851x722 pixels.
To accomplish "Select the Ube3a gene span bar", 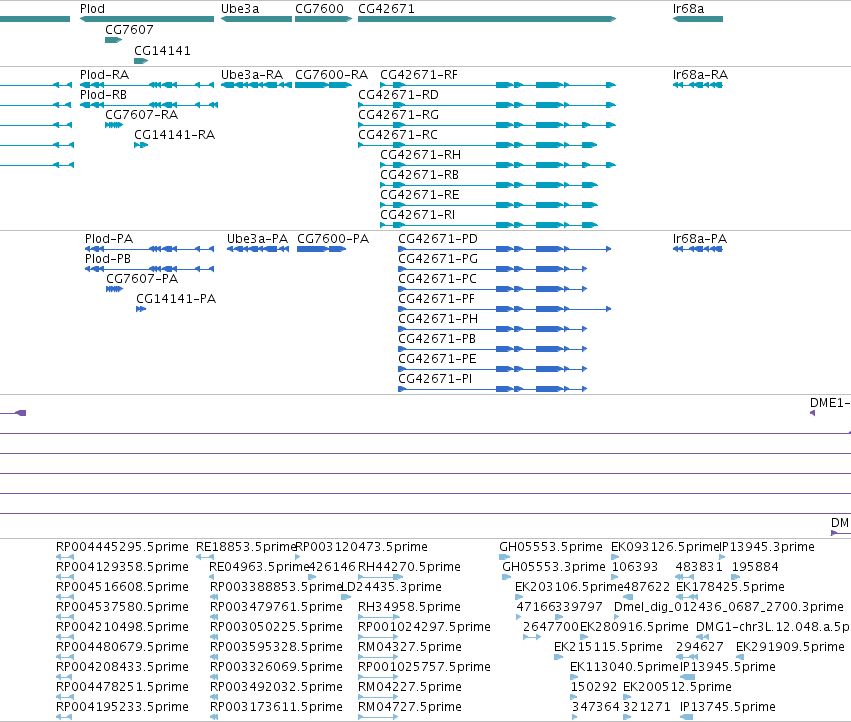I will click(256, 19).
